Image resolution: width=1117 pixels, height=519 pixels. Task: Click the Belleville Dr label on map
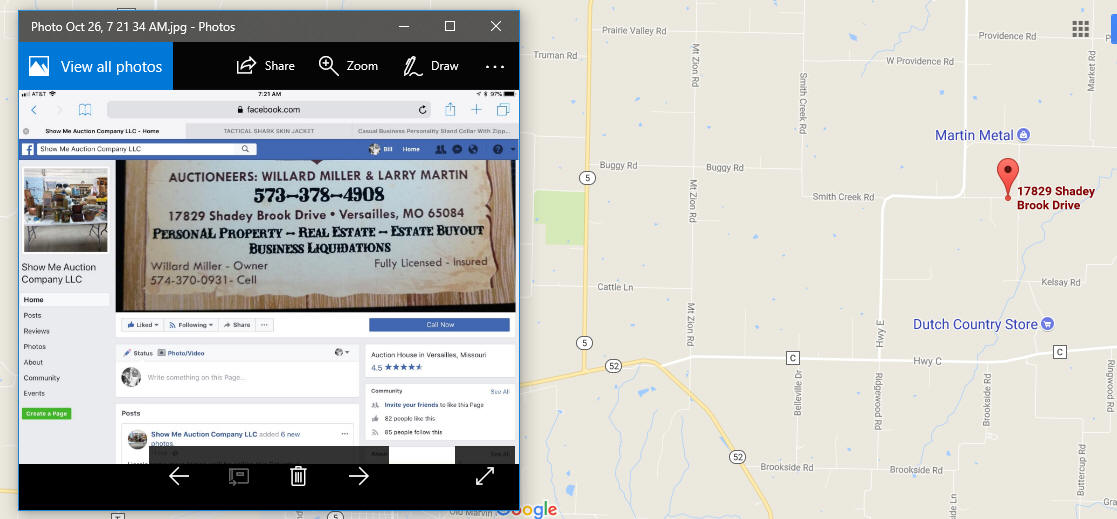pyautogui.click(x=799, y=395)
